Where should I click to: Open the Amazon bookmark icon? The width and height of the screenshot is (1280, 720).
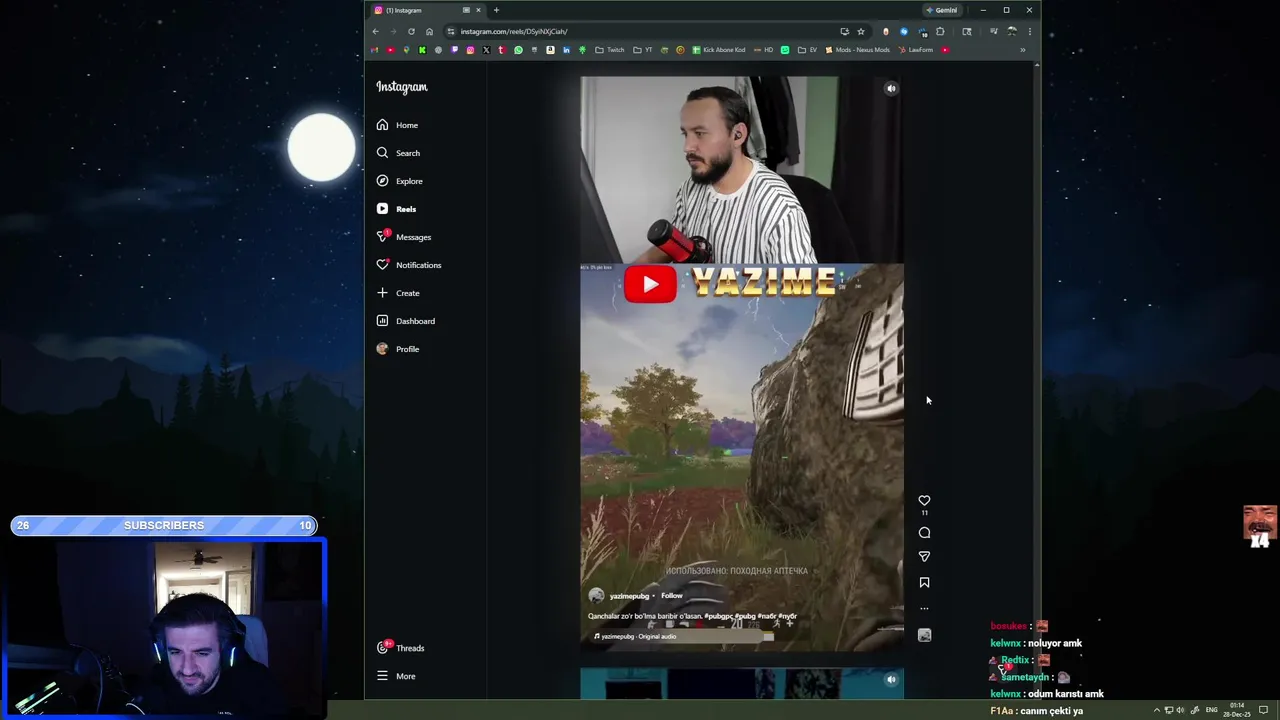pos(550,50)
